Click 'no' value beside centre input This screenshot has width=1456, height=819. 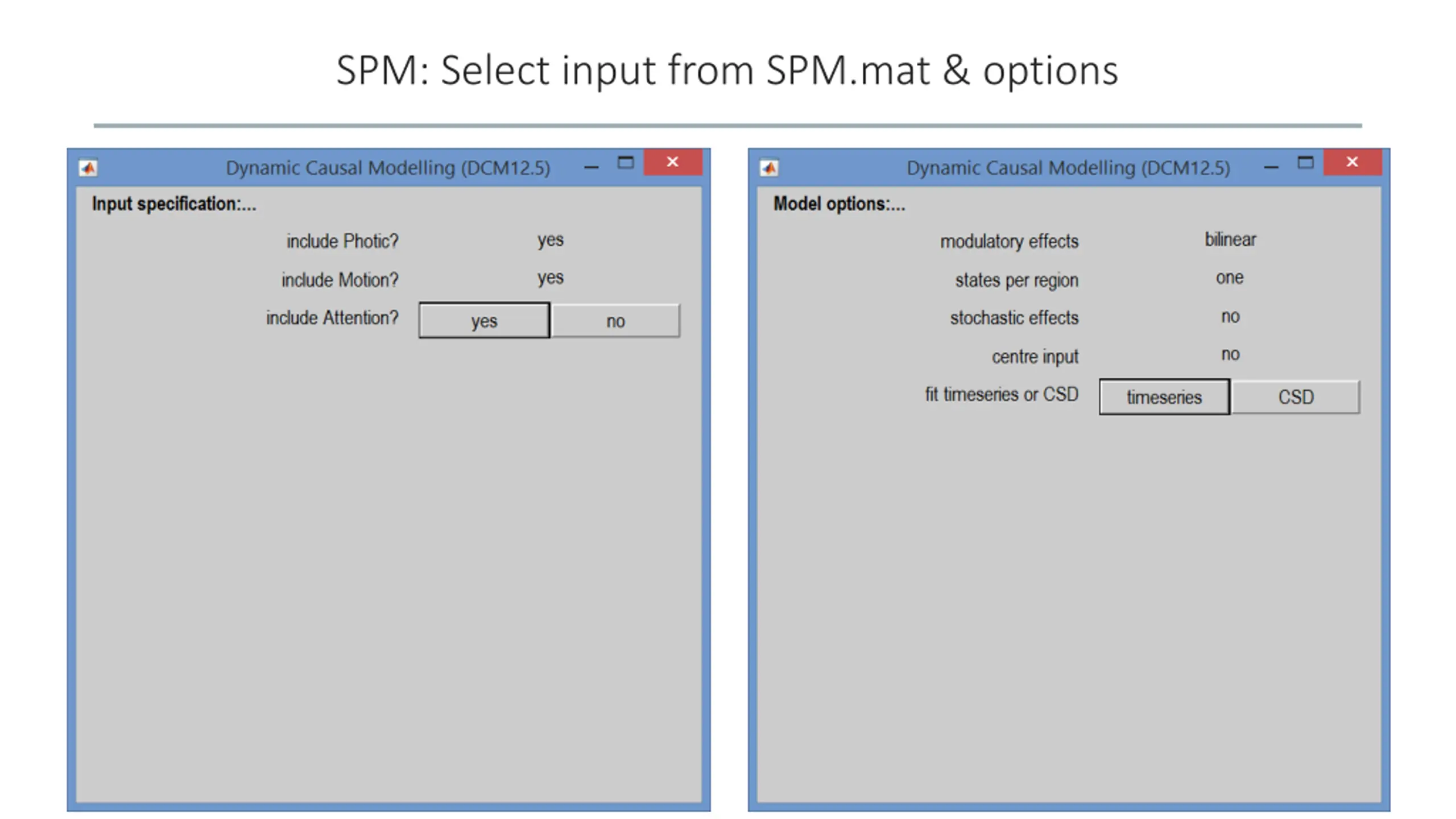tap(1230, 354)
